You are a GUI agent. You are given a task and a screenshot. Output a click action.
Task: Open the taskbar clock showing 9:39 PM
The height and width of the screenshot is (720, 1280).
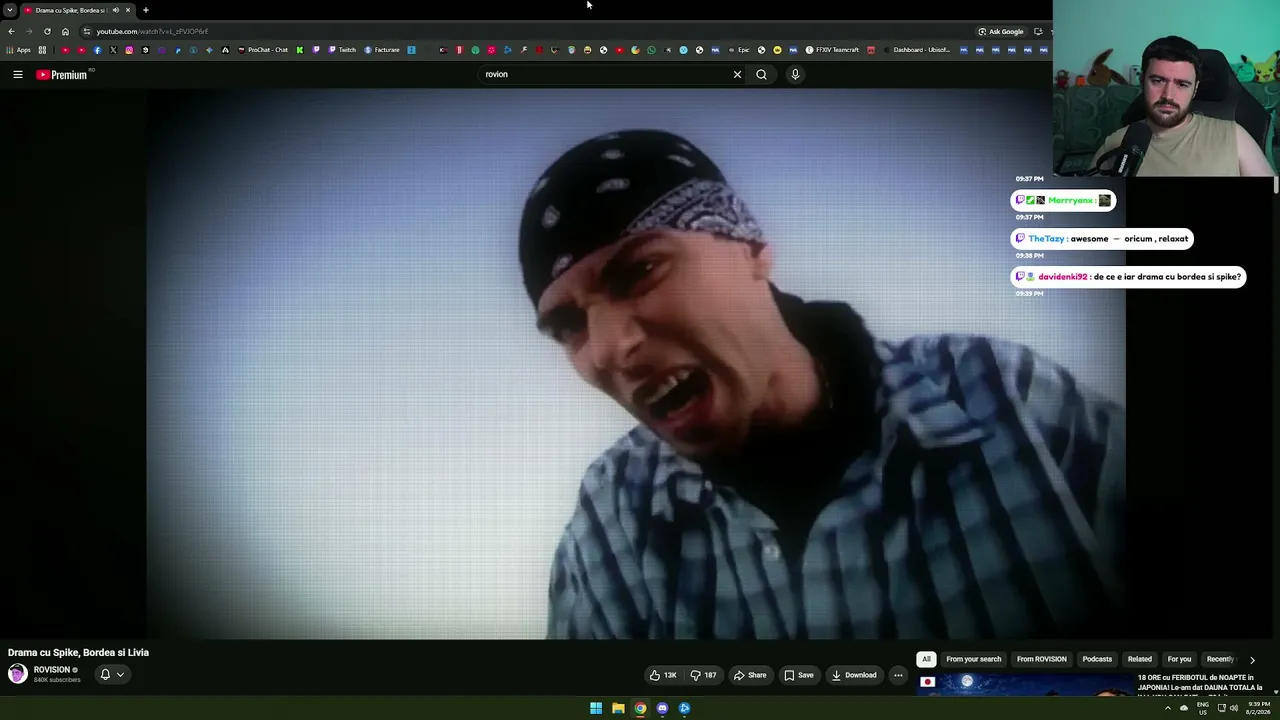click(x=1258, y=708)
